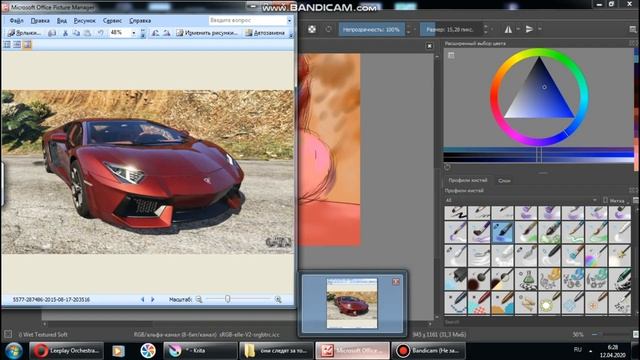Click the paste icon in Picture Manager toolbar

(87, 33)
